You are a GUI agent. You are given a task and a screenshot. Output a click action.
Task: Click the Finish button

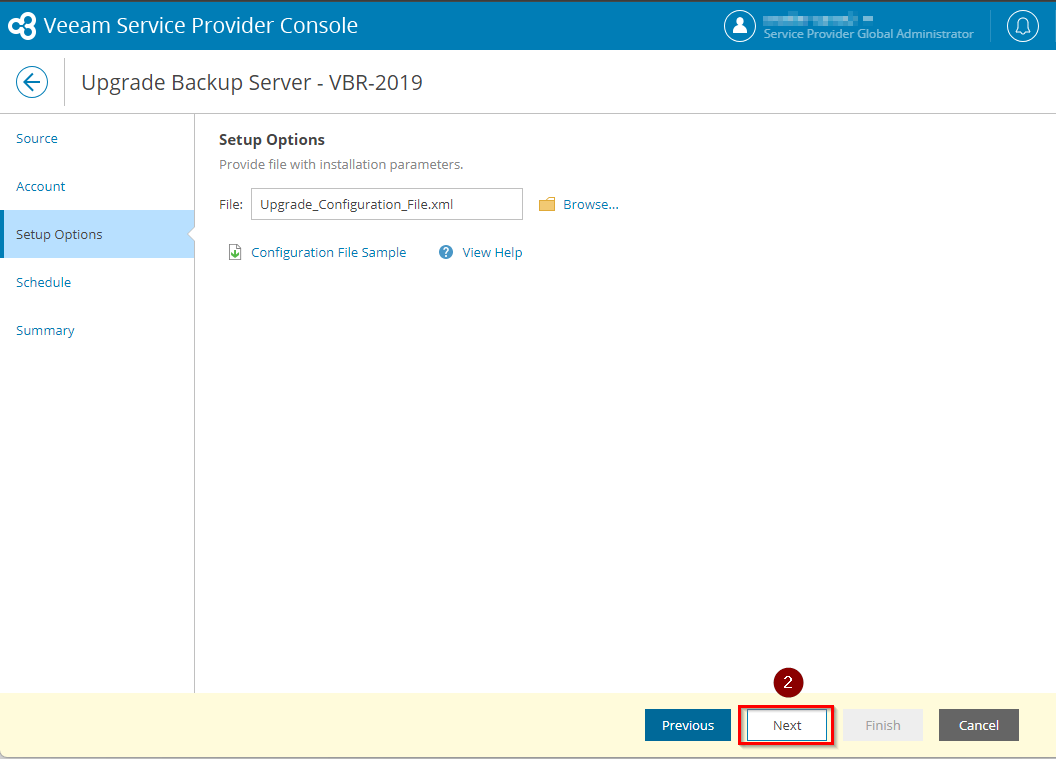[883, 725]
